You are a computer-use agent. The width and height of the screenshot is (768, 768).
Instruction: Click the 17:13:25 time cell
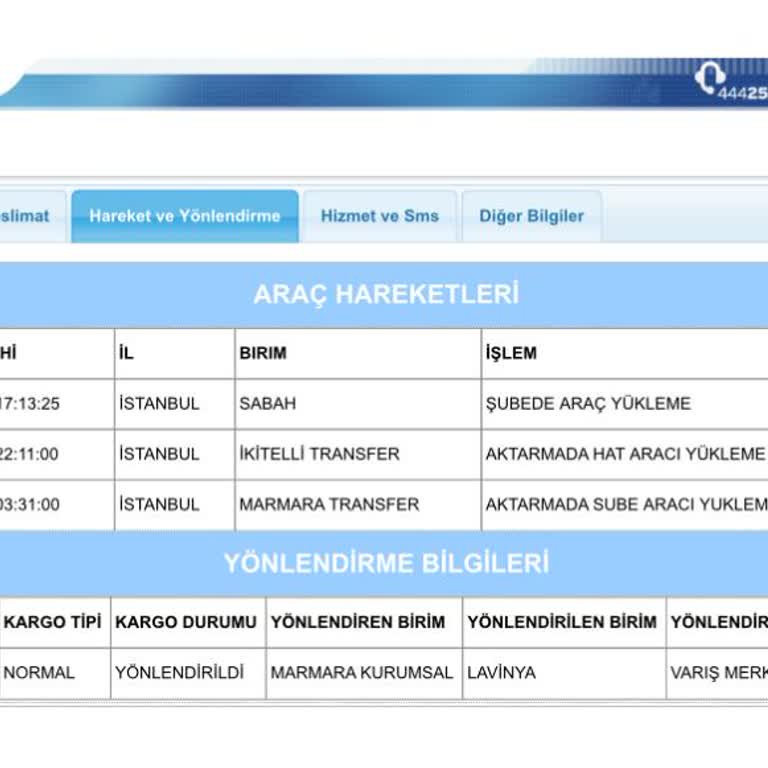(x=57, y=404)
